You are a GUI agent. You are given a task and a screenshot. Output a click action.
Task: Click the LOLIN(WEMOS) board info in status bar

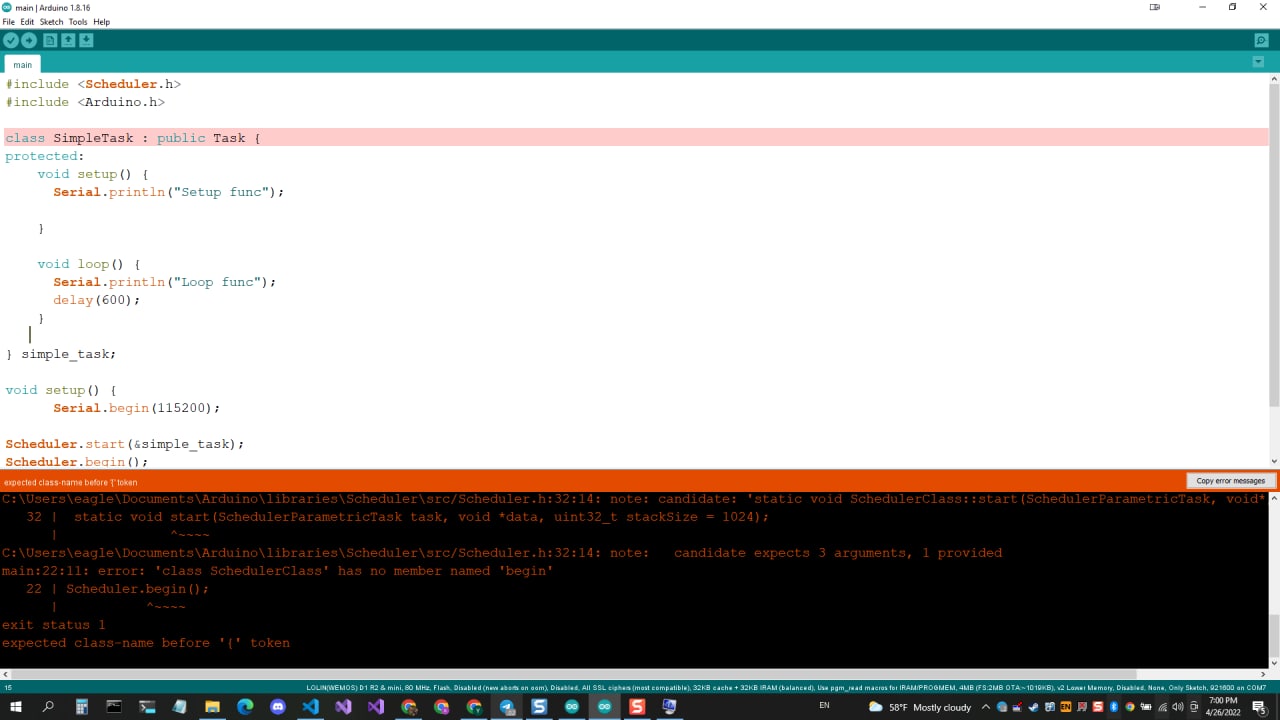tap(786, 688)
